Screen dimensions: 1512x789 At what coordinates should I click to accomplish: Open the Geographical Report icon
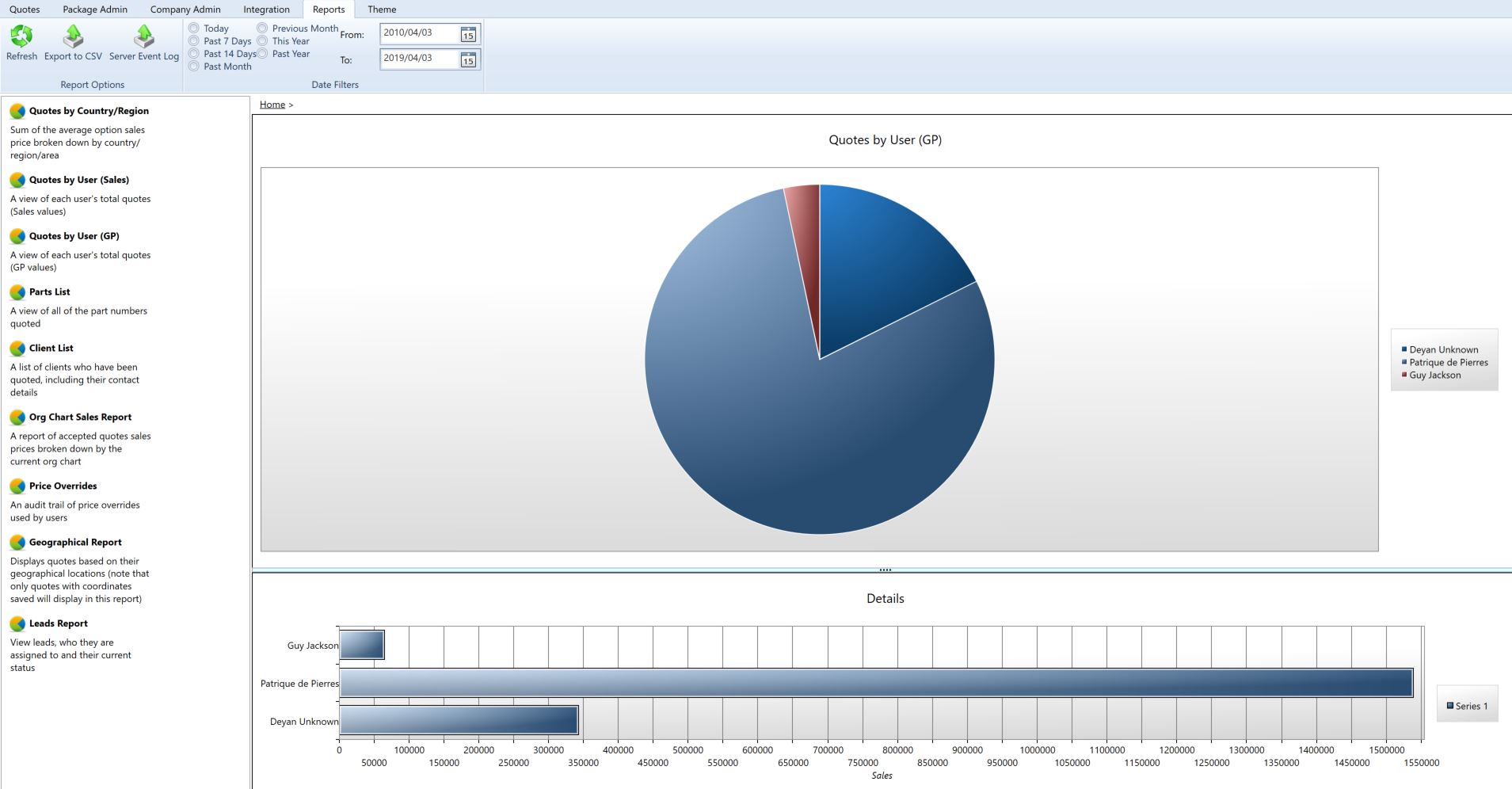17,543
